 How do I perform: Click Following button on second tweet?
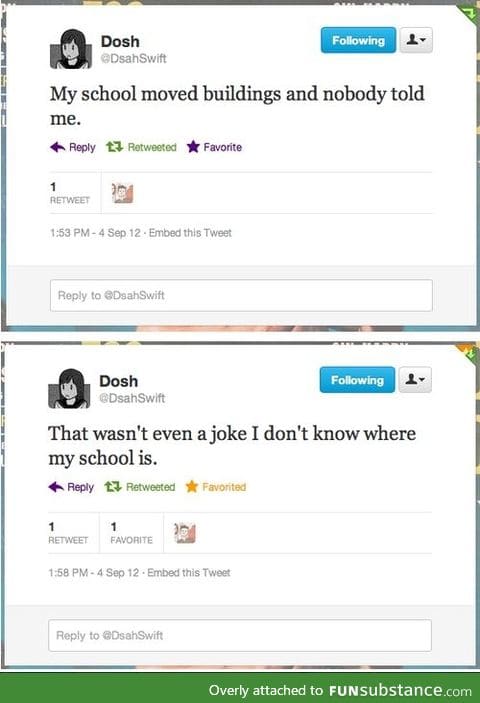pos(357,380)
